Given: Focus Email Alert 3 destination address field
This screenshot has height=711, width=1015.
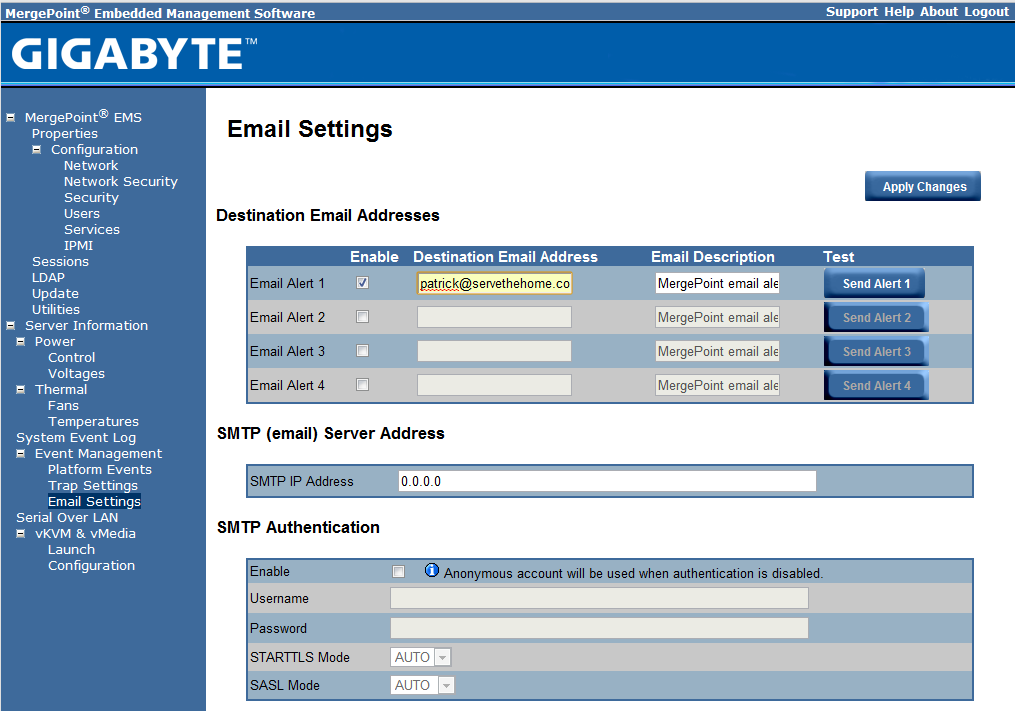Looking at the screenshot, I should (495, 351).
